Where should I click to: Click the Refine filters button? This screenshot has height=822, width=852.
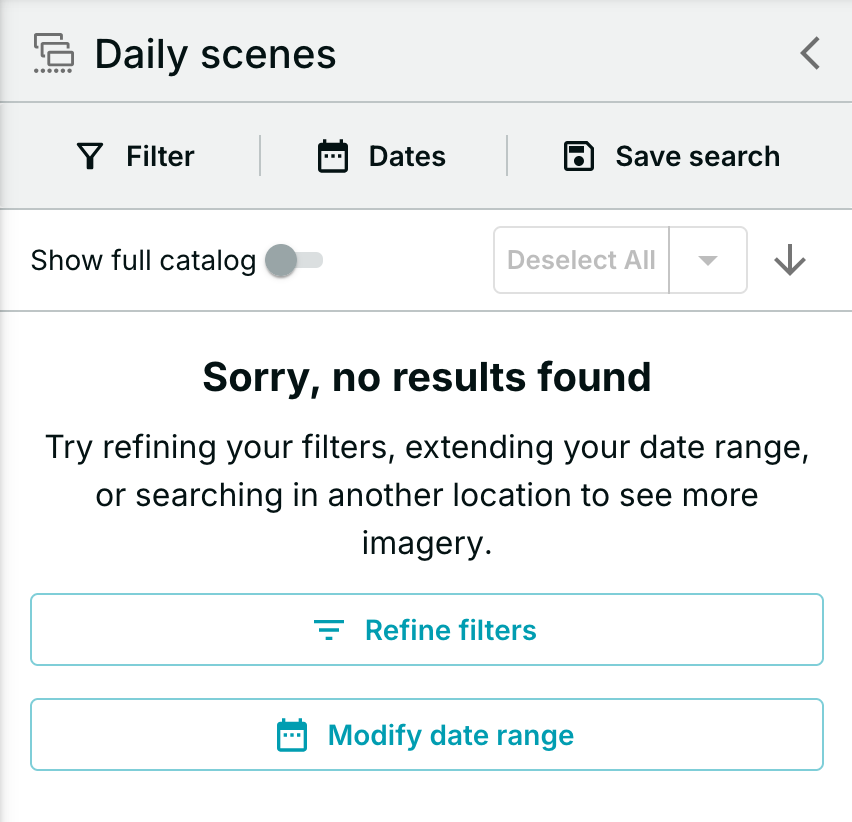(427, 630)
